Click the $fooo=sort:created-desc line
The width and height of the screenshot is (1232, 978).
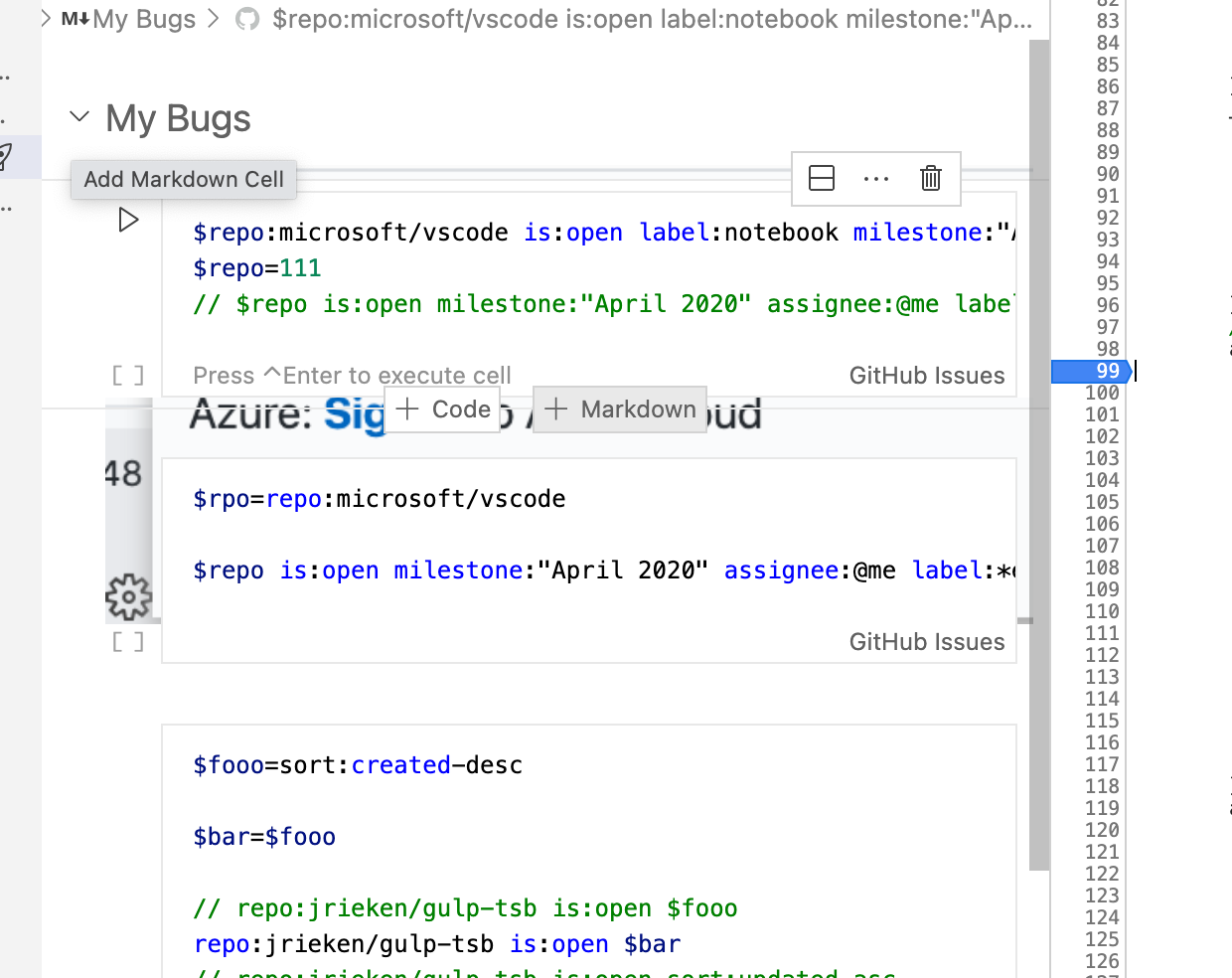click(x=358, y=765)
